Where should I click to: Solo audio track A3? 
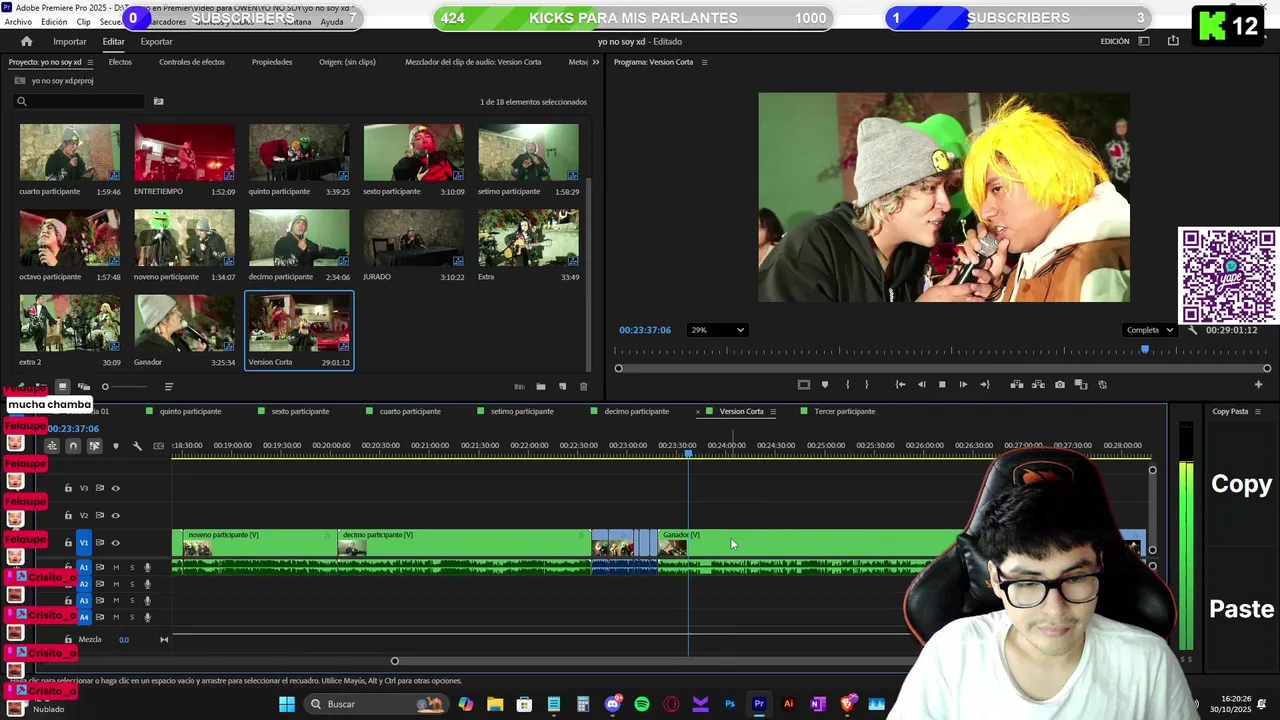point(132,601)
